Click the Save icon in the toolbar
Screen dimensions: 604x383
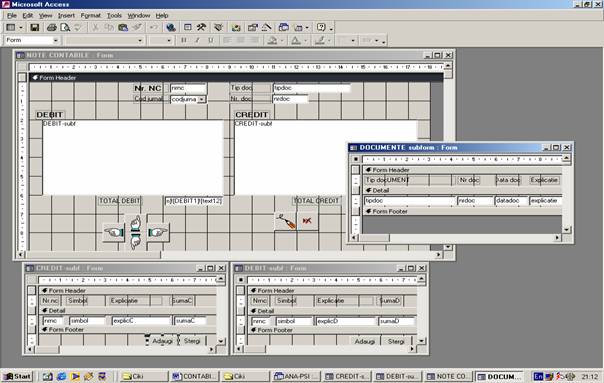coord(35,27)
